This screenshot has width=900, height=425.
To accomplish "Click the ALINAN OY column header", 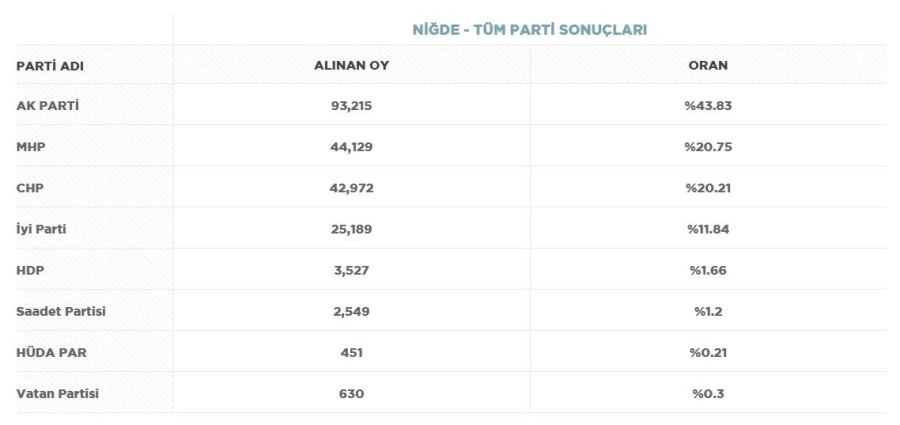I will pyautogui.click(x=351, y=65).
